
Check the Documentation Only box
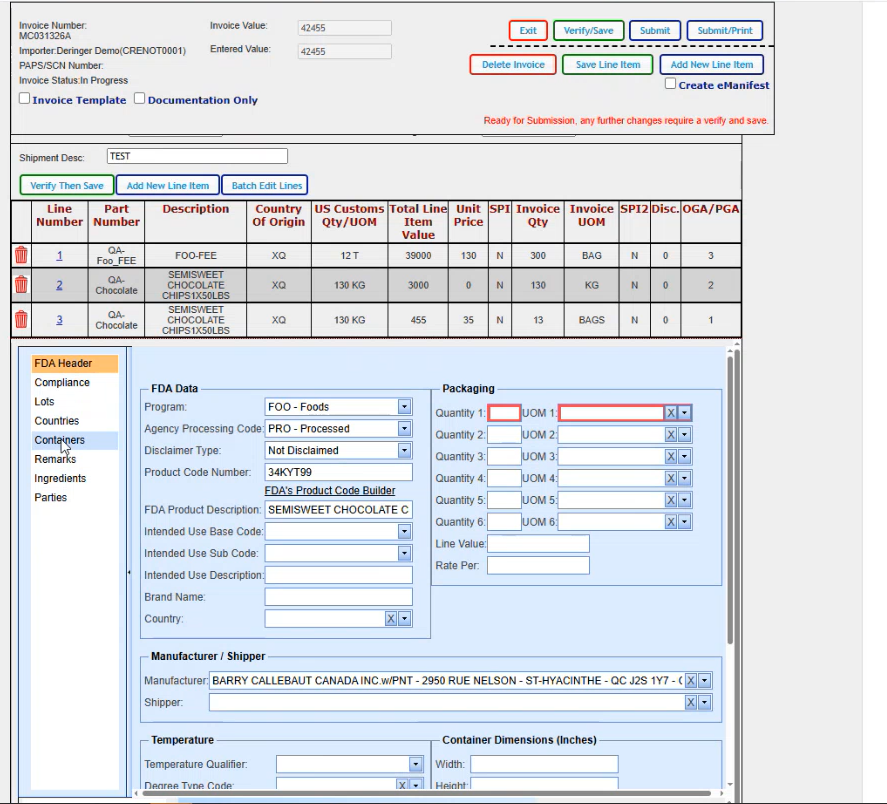click(x=140, y=99)
